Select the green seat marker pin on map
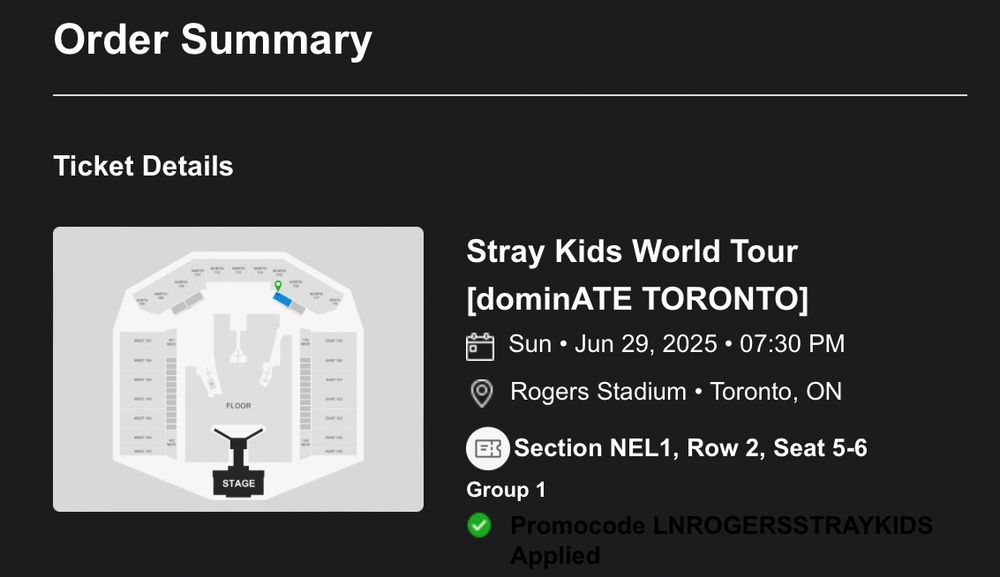 pos(278,286)
